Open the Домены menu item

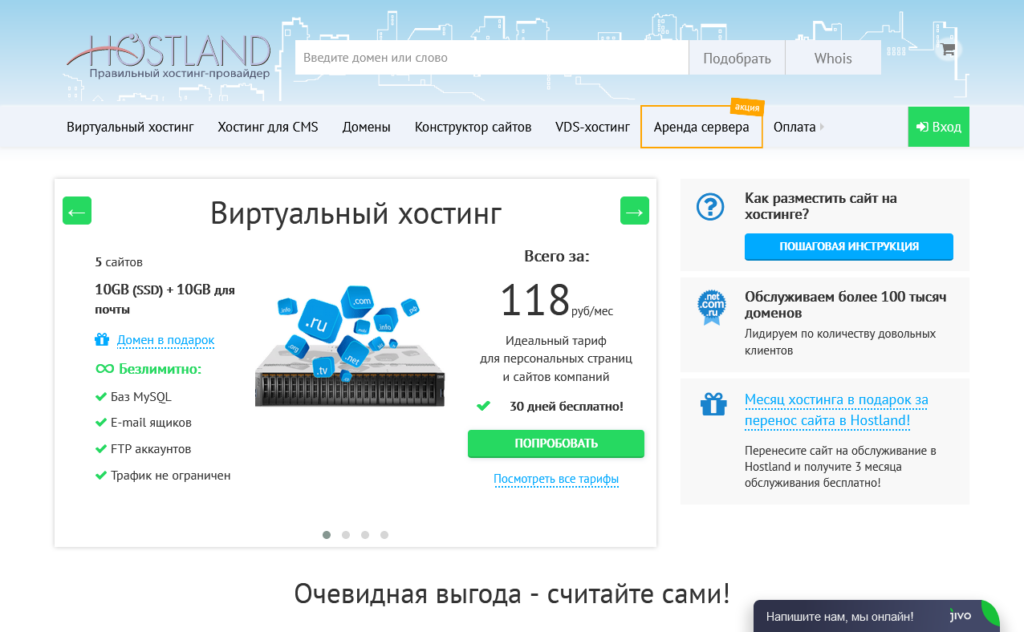click(366, 127)
